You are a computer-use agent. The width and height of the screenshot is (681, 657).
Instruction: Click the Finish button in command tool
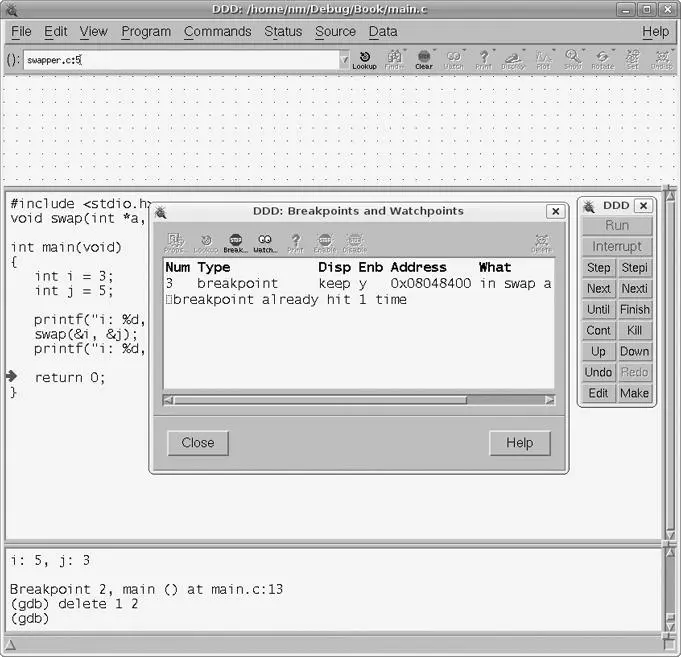[634, 310]
